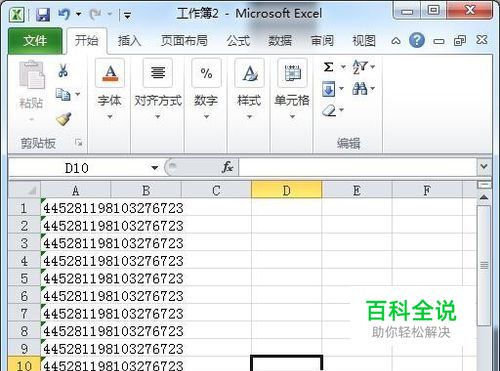
Task: Select column E header
Action: click(x=357, y=191)
